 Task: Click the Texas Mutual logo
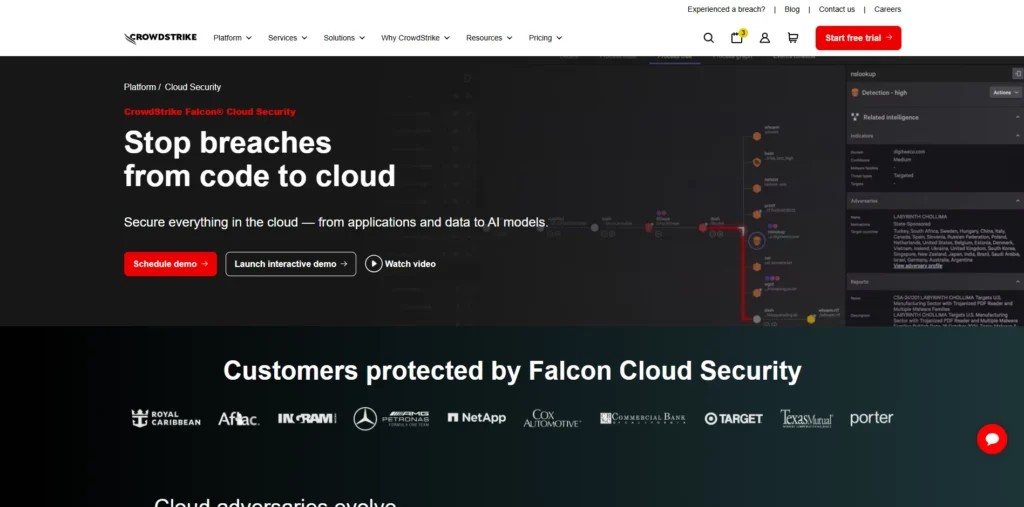(807, 418)
